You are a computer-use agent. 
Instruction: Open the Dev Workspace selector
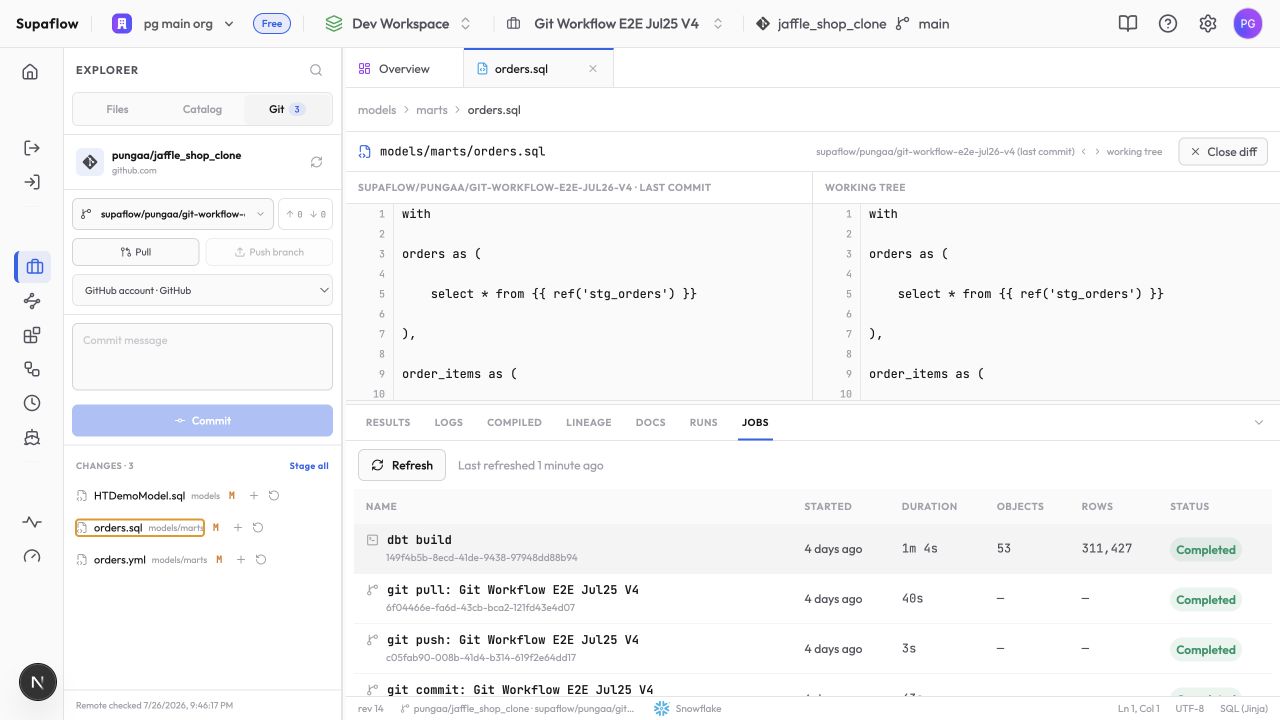398,24
